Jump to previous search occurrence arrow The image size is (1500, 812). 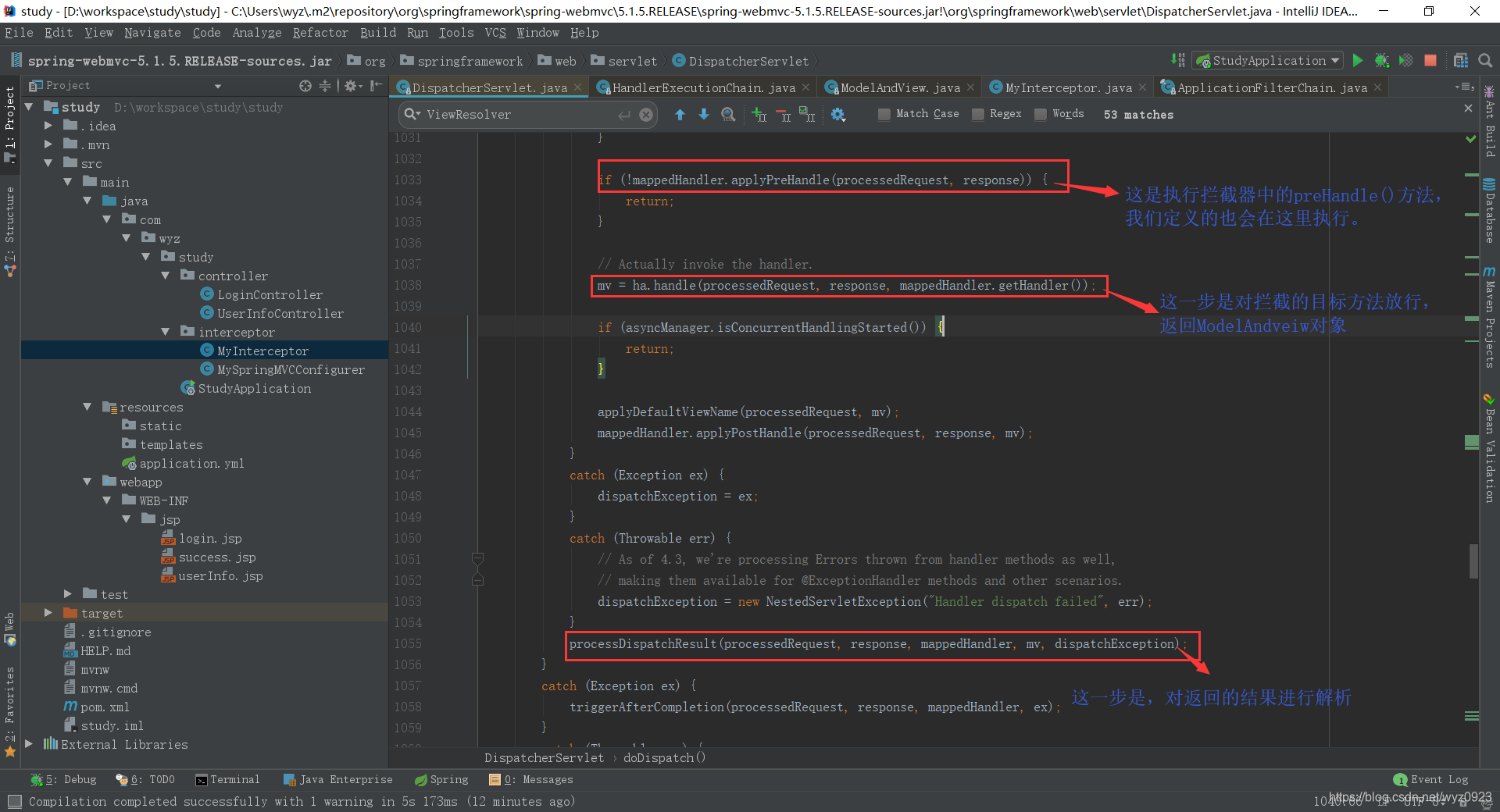pos(680,115)
